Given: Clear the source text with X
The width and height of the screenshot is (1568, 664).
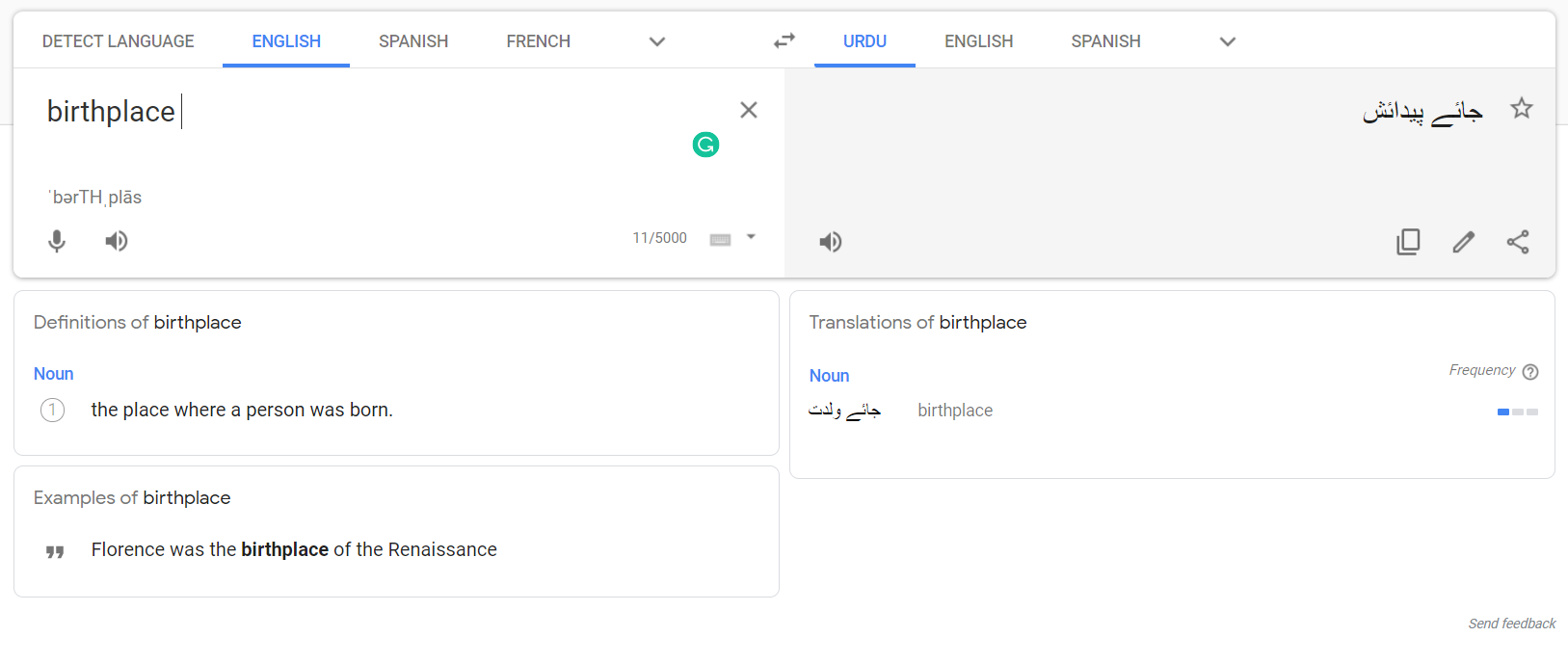Looking at the screenshot, I should 749,110.
